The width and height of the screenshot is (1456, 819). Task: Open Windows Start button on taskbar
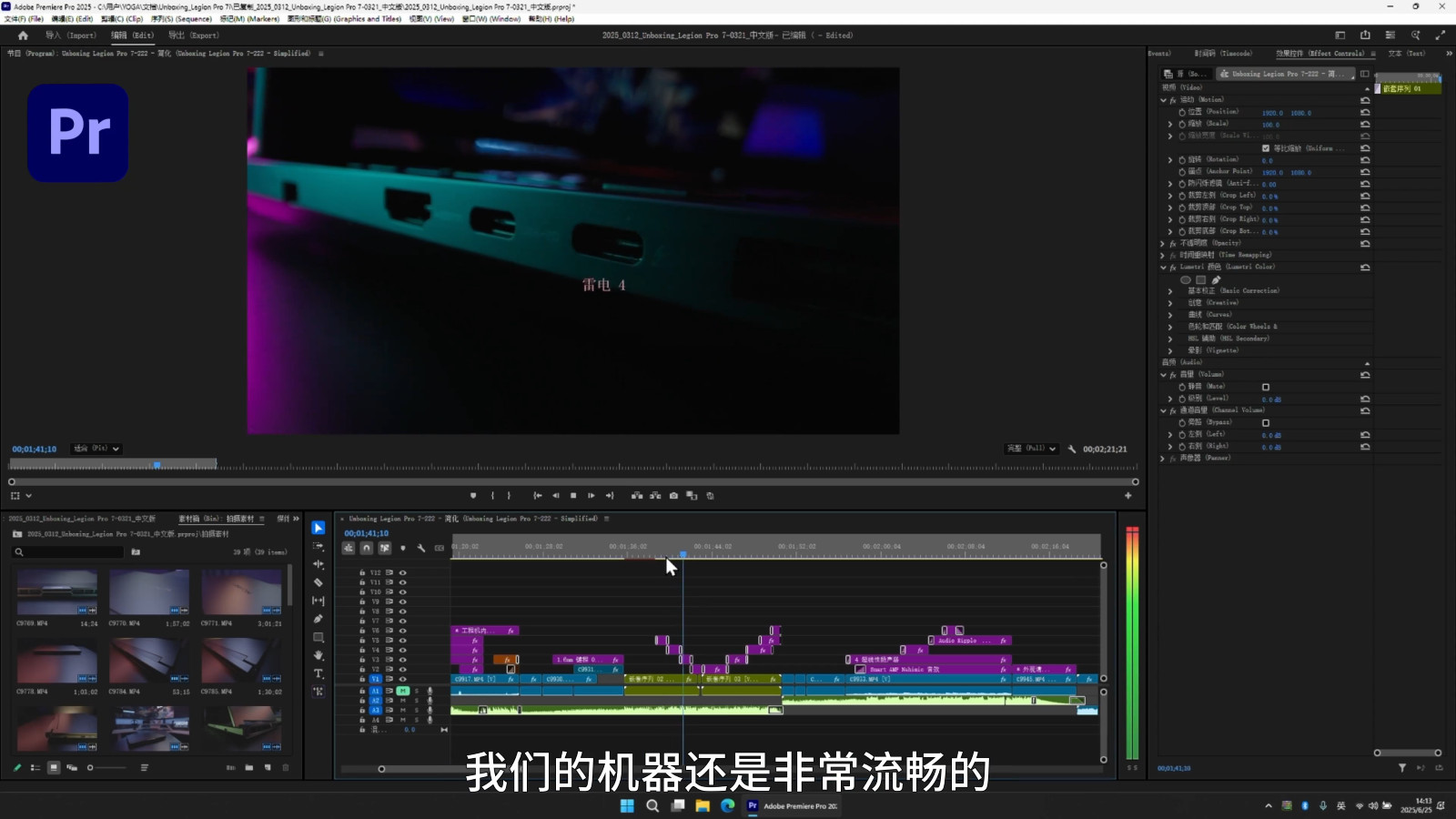coord(627,805)
